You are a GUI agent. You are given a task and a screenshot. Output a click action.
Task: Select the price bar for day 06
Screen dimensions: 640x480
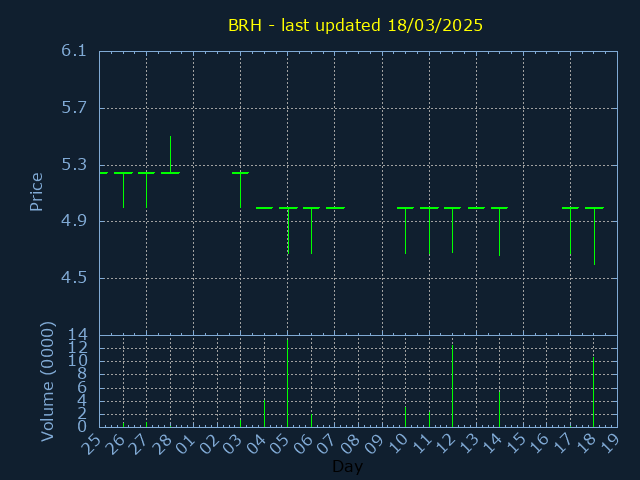coord(311,231)
